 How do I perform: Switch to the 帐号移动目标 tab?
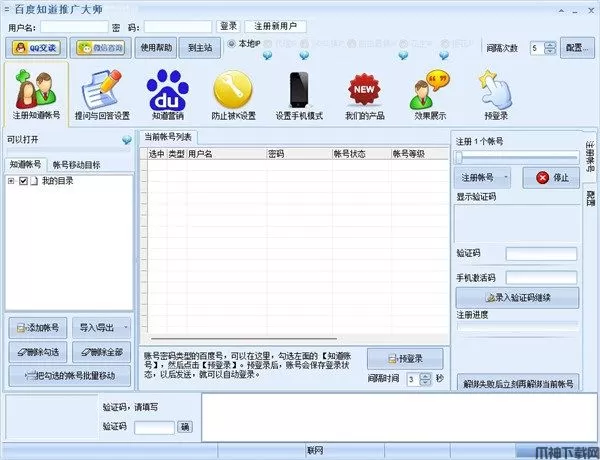coord(77,165)
